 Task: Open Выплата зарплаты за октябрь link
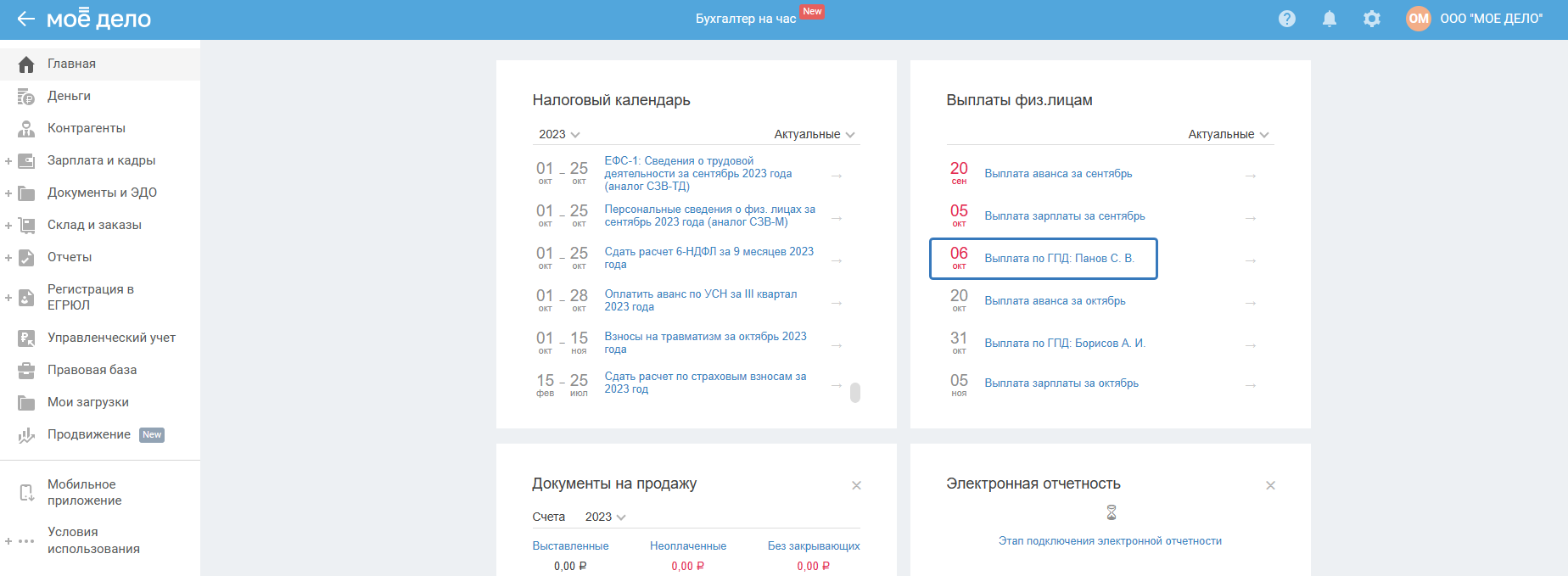coord(1061,383)
